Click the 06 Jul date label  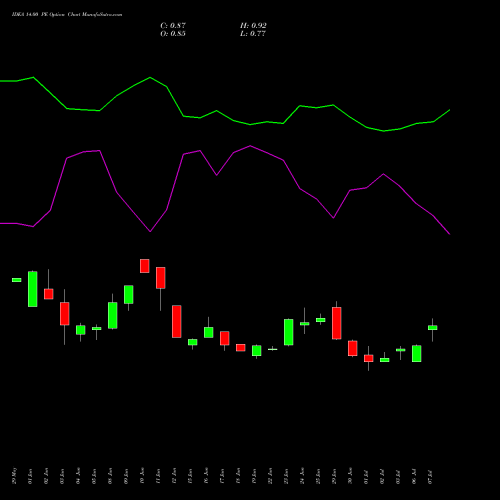point(414,476)
